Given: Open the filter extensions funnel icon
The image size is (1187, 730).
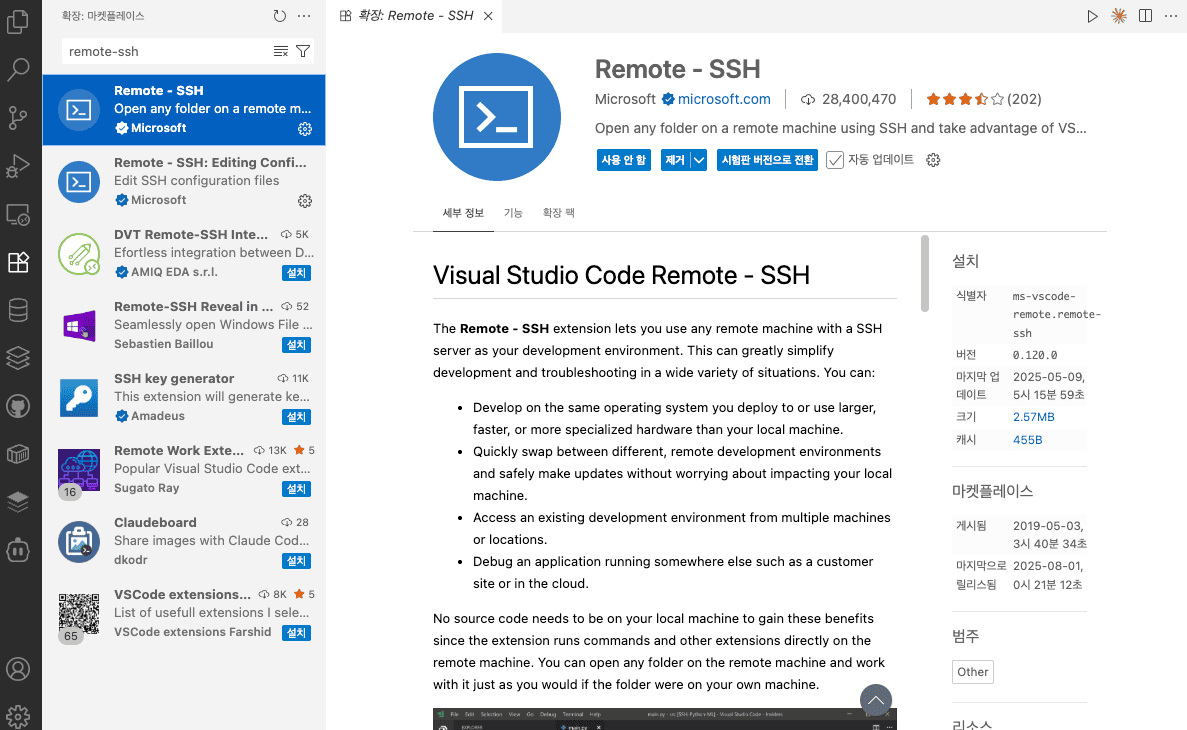Looking at the screenshot, I should 303,51.
